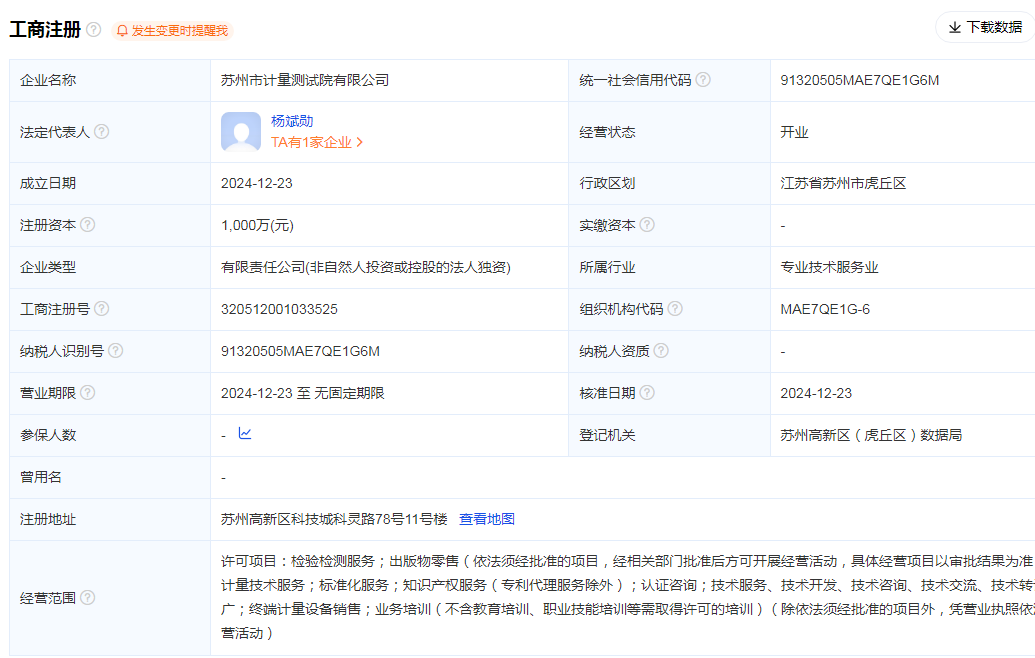Click help icon next to 工商注册 heading
The height and width of the screenshot is (658, 1035).
point(94,30)
